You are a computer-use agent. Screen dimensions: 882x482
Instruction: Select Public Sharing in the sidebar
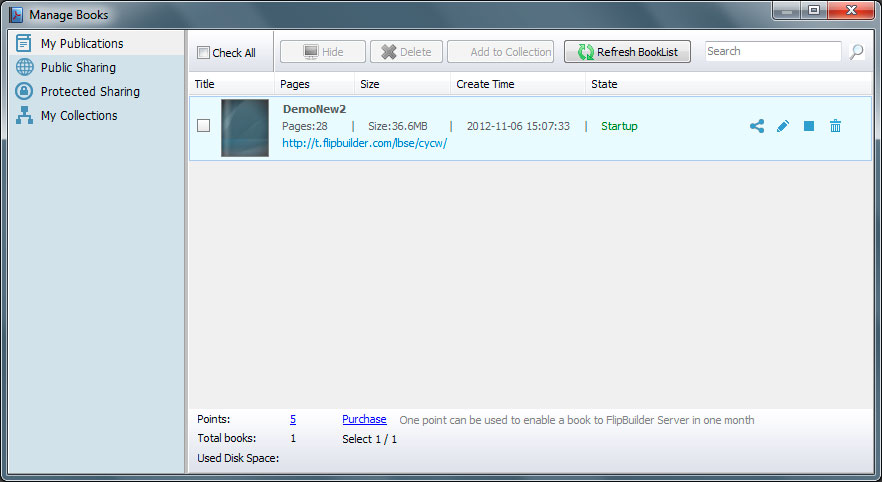[78, 68]
